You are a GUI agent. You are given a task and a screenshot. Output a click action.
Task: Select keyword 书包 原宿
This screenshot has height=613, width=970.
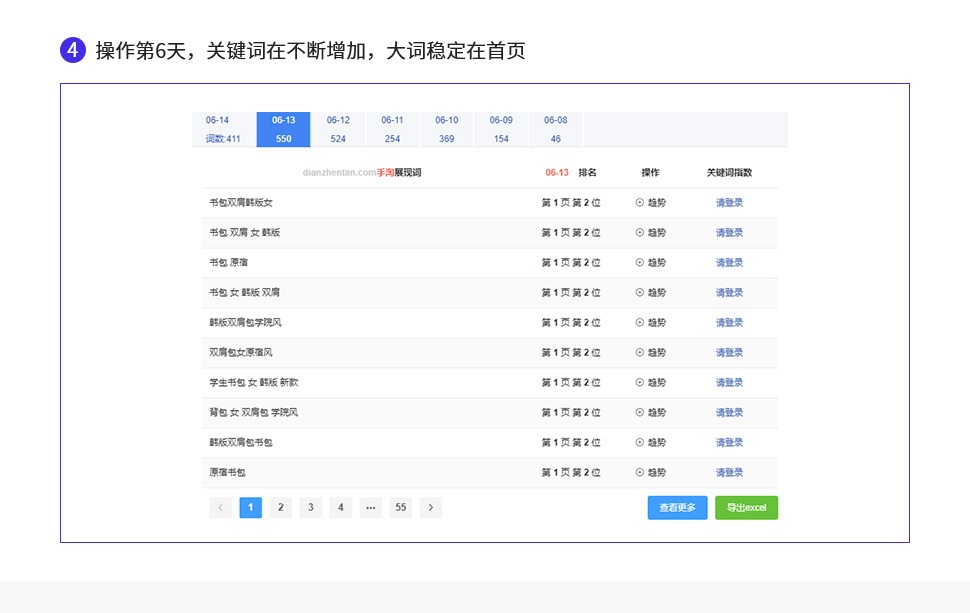tap(228, 262)
